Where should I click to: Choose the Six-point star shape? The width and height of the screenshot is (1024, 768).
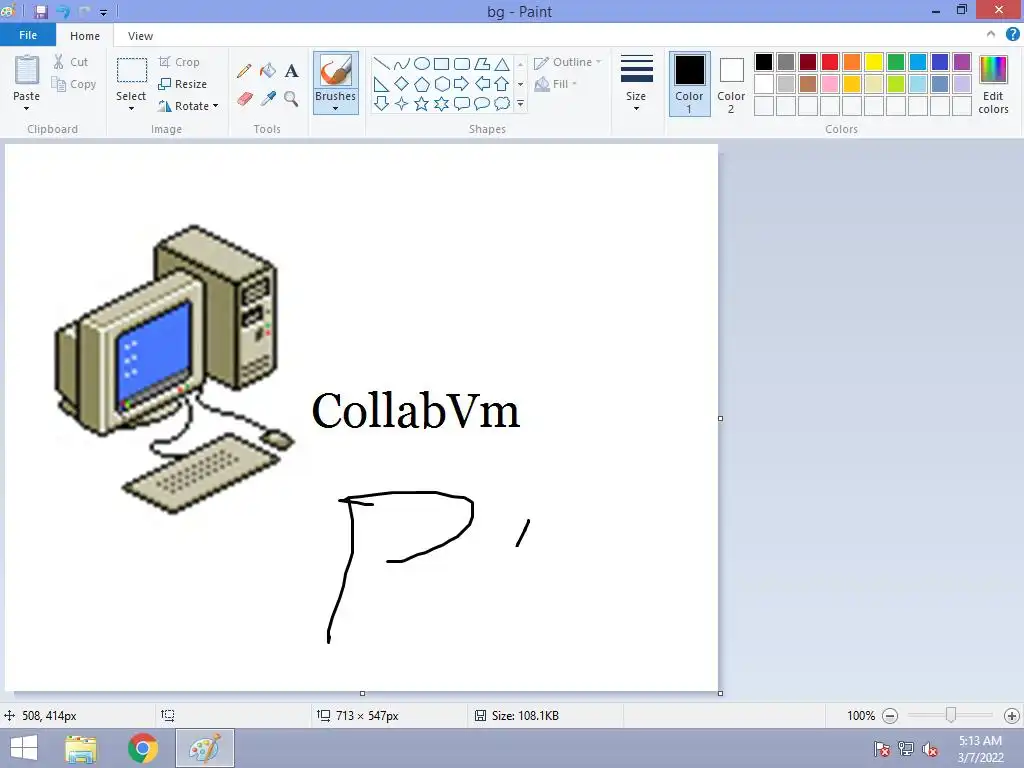pyautogui.click(x=441, y=103)
